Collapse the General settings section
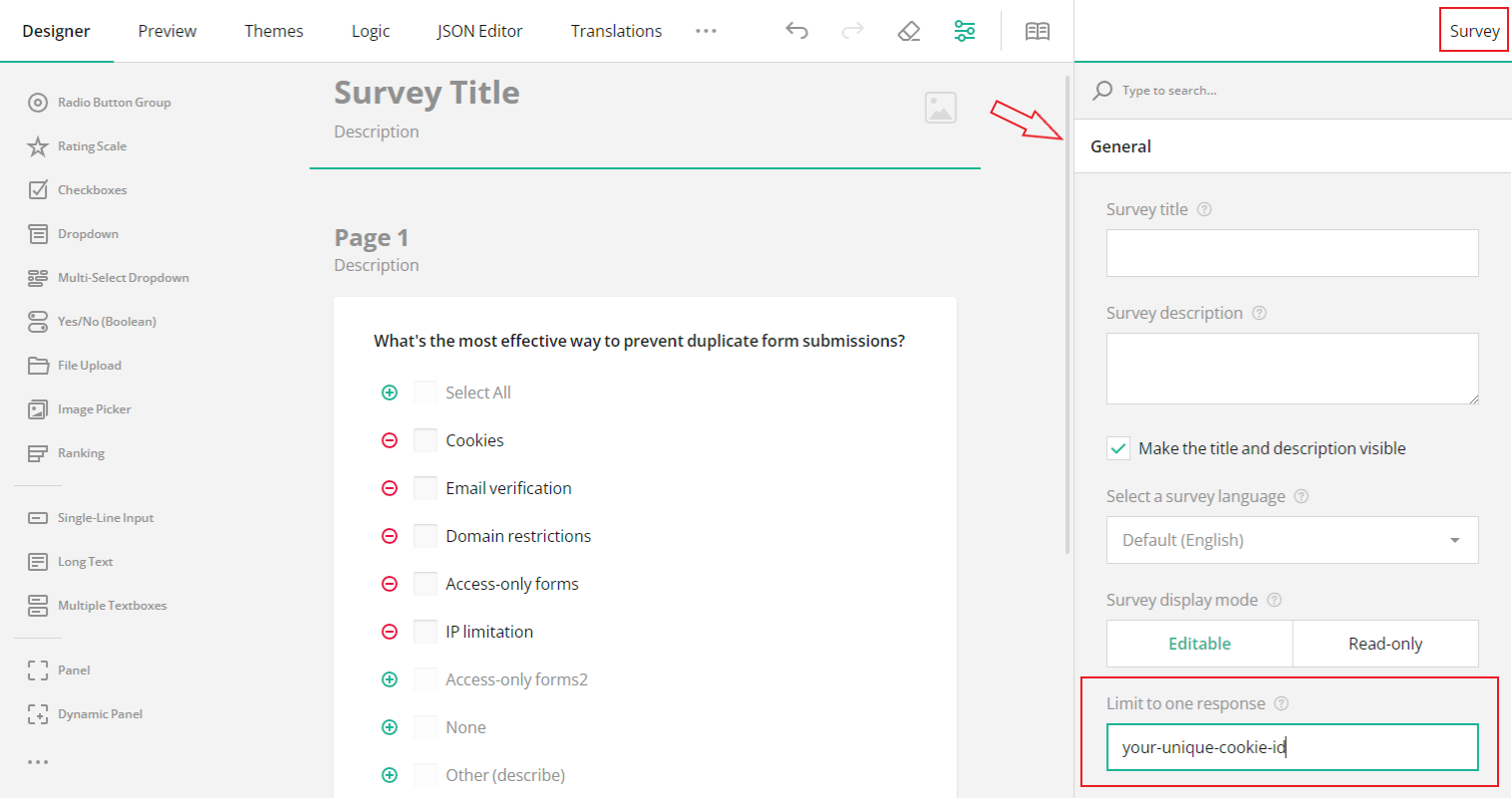This screenshot has height=798, width=1512. (1120, 145)
